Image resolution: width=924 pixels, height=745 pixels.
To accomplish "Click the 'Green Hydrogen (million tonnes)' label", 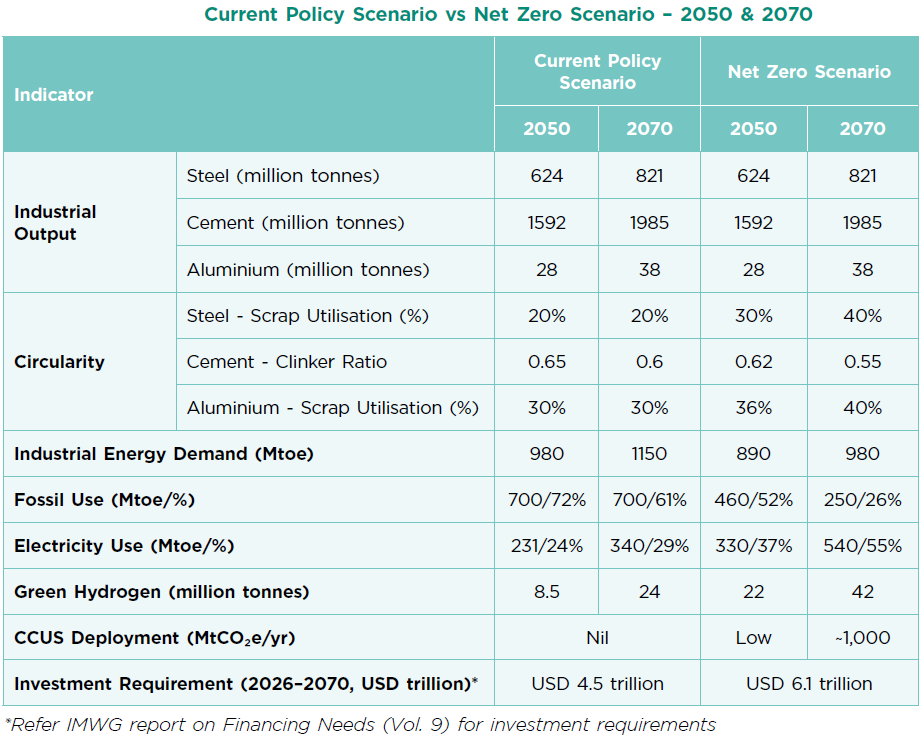I will (161, 592).
